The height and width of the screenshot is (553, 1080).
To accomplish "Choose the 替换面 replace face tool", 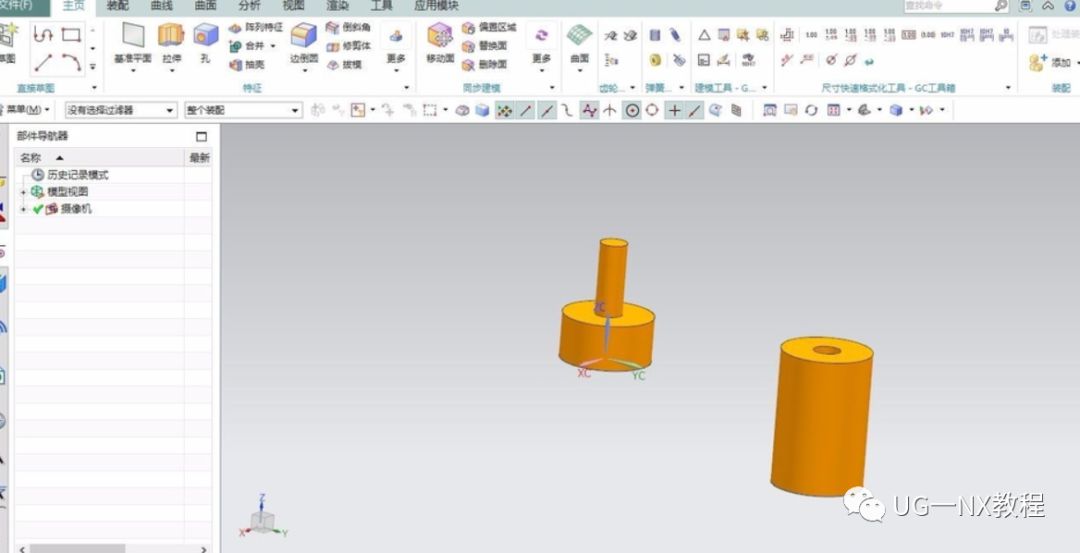I will pos(484,46).
